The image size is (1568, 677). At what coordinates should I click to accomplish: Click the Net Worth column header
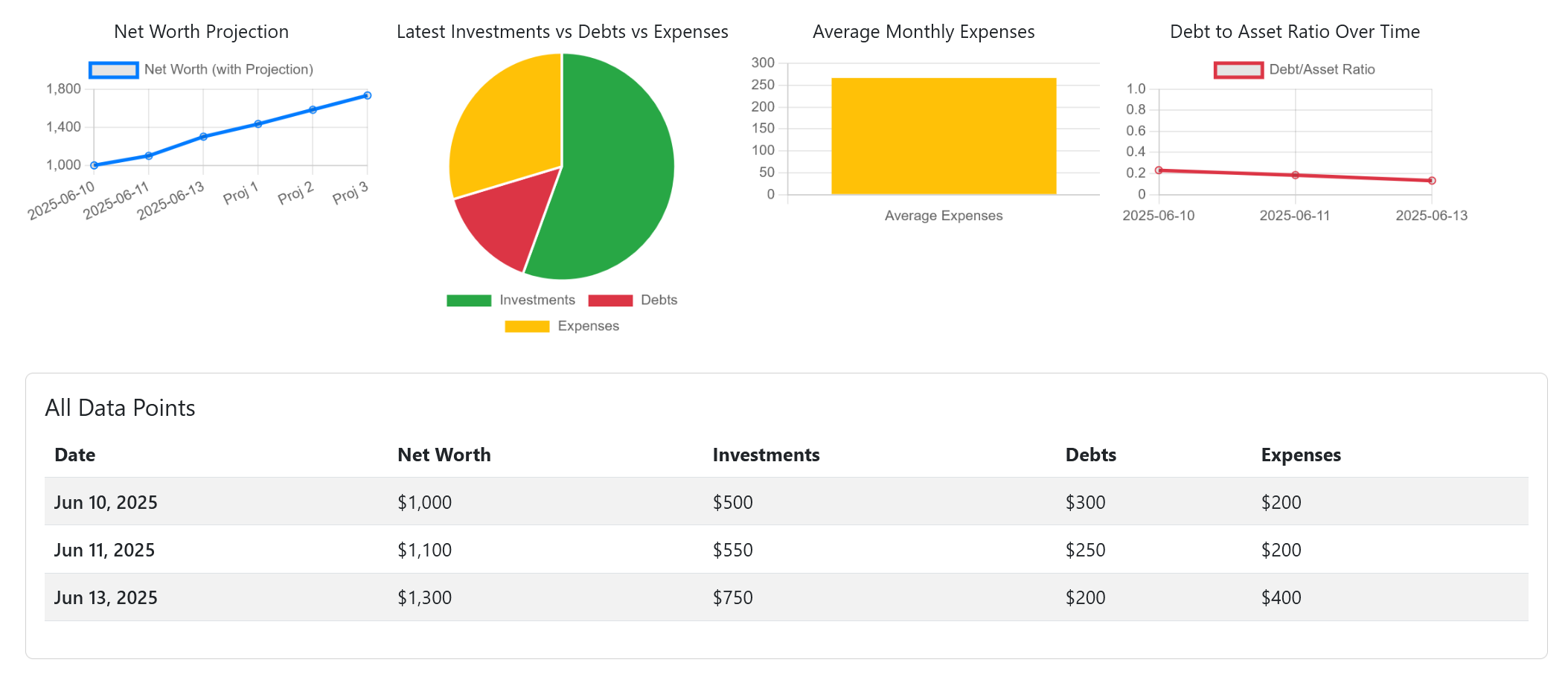coord(444,455)
